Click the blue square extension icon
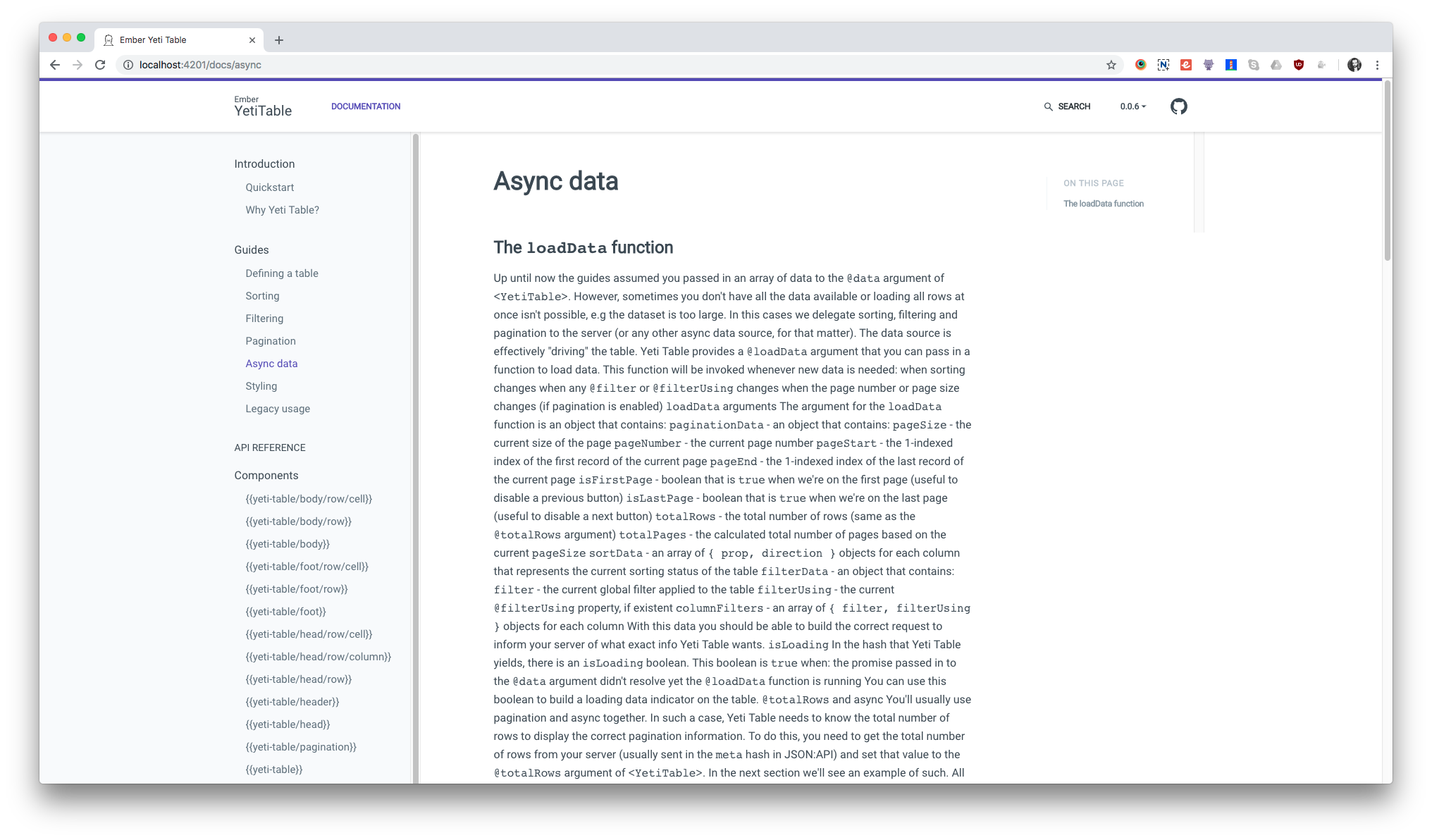 (1231, 65)
